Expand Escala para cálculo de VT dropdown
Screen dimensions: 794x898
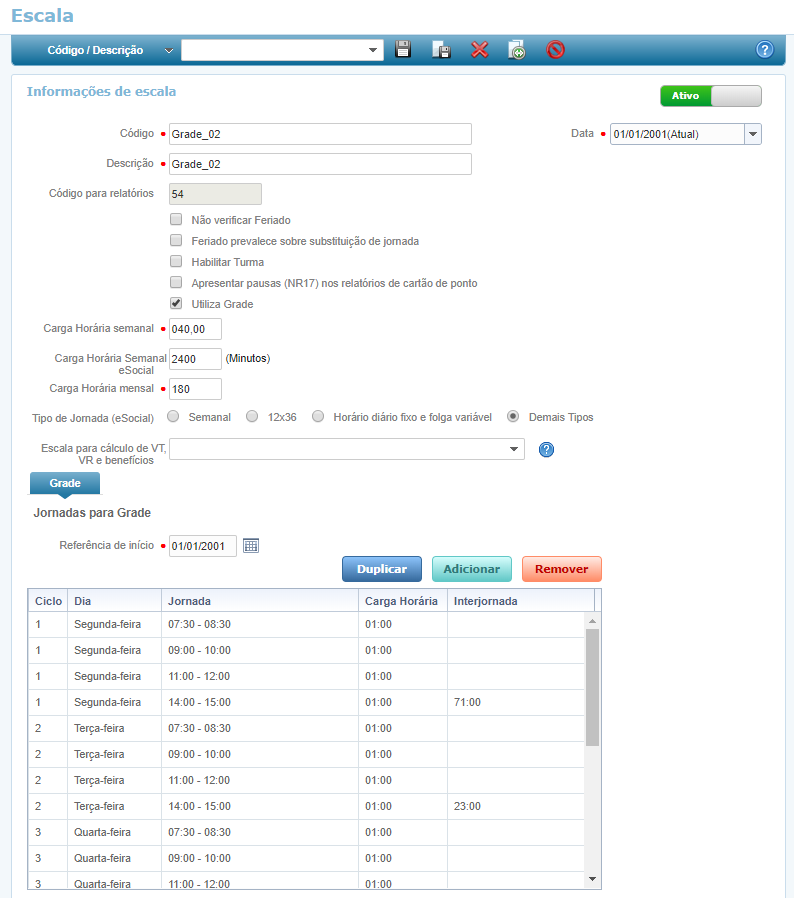[x=514, y=449]
